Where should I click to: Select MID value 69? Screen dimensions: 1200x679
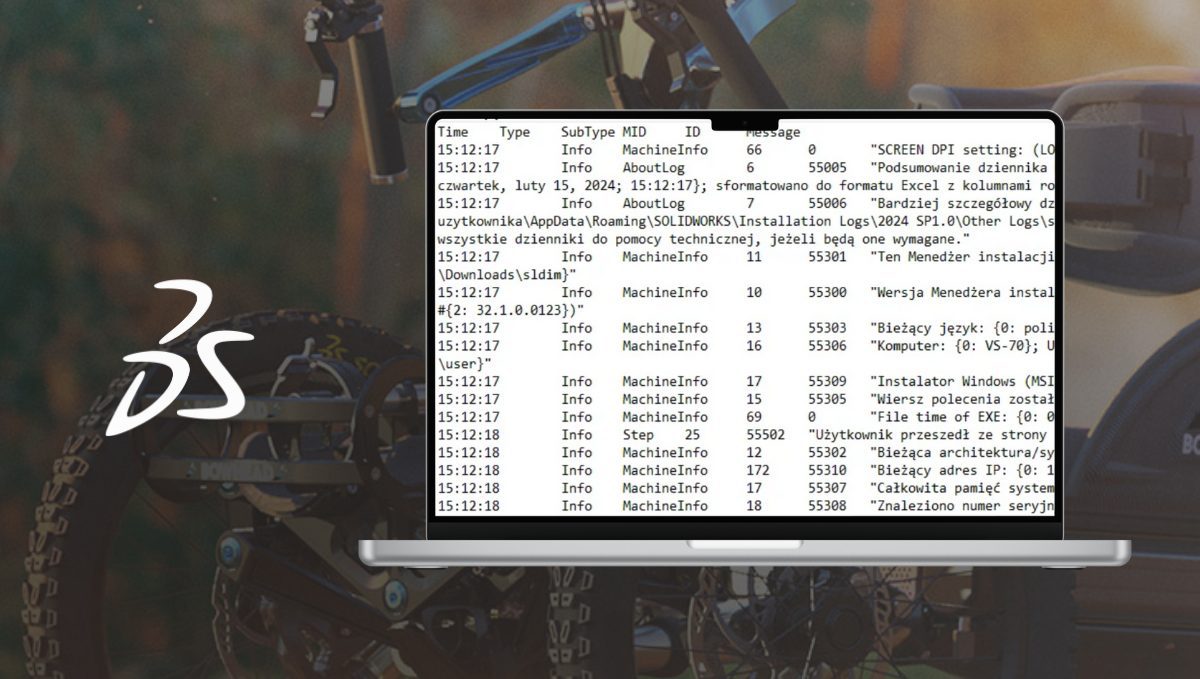754,417
